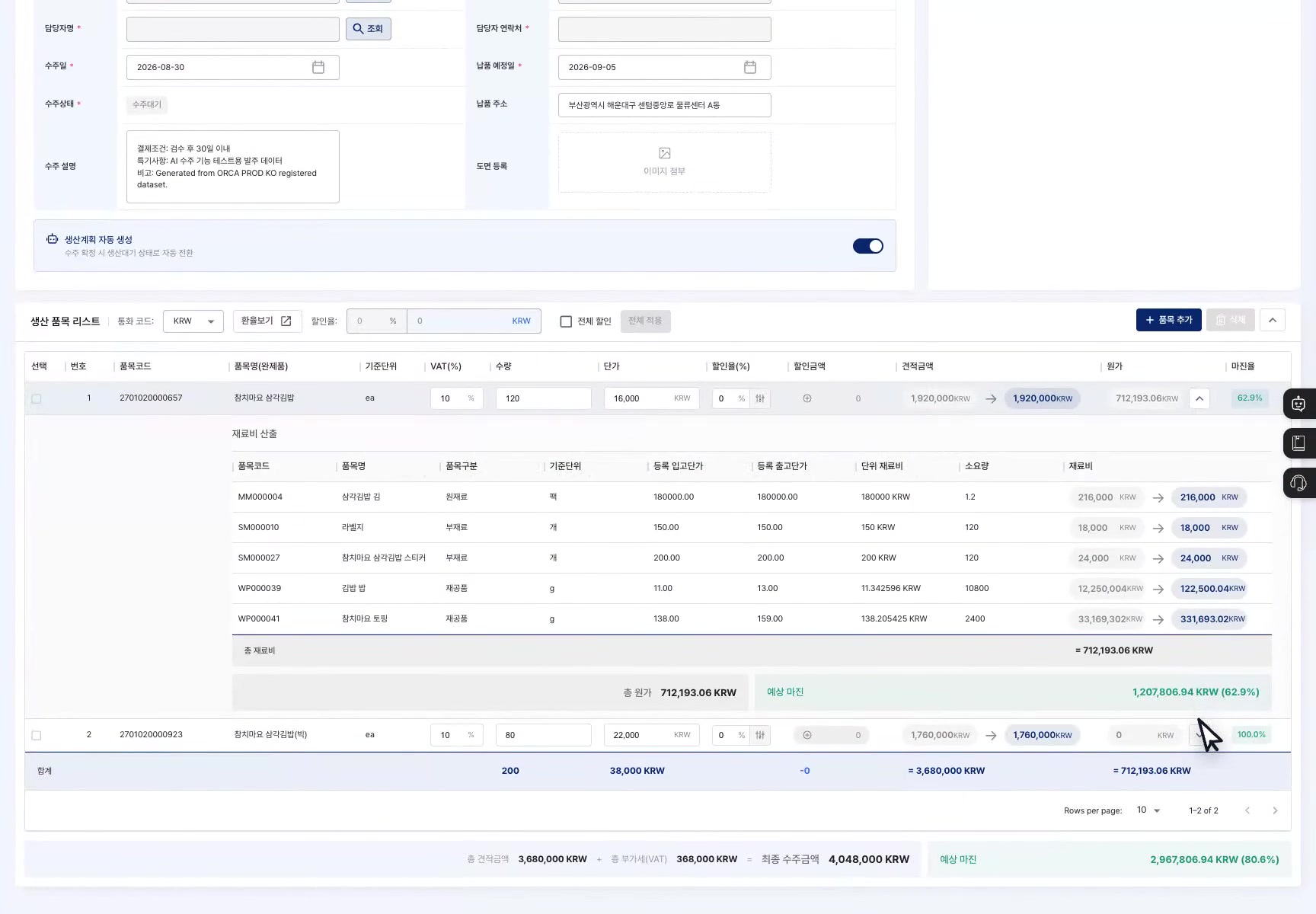
Task: Click the 담당자 연락처 input field
Action: click(665, 29)
